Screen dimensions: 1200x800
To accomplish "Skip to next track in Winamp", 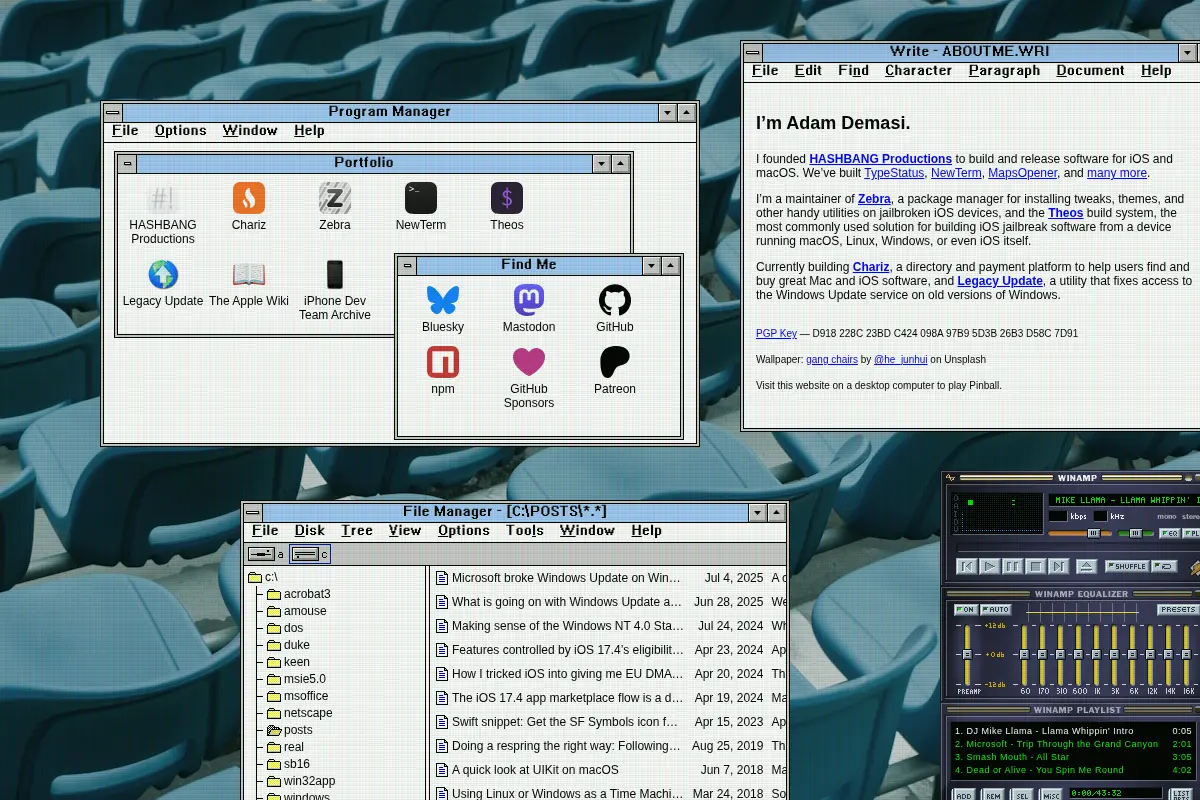I will point(1058,566).
